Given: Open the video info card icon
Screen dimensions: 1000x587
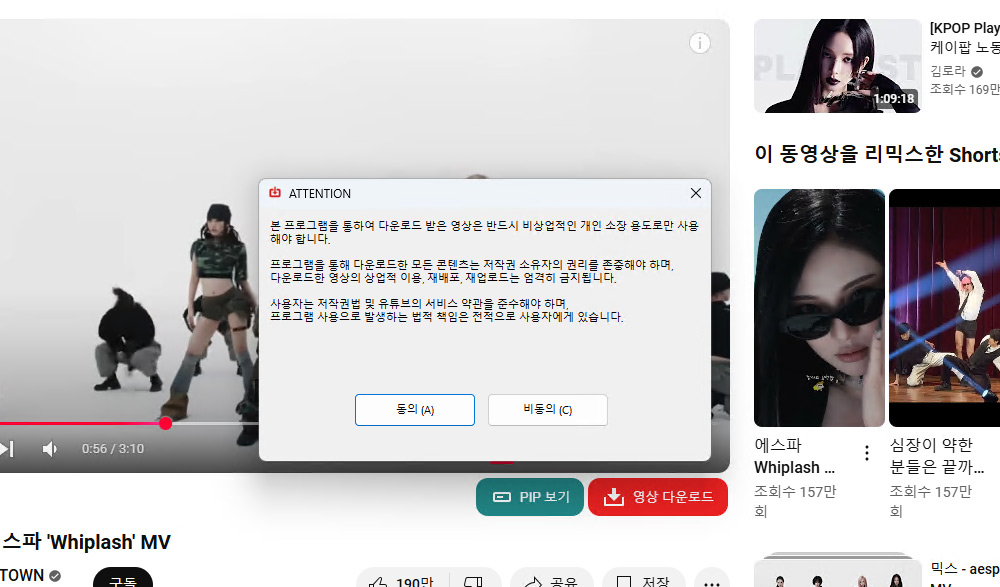Looking at the screenshot, I should 700,43.
